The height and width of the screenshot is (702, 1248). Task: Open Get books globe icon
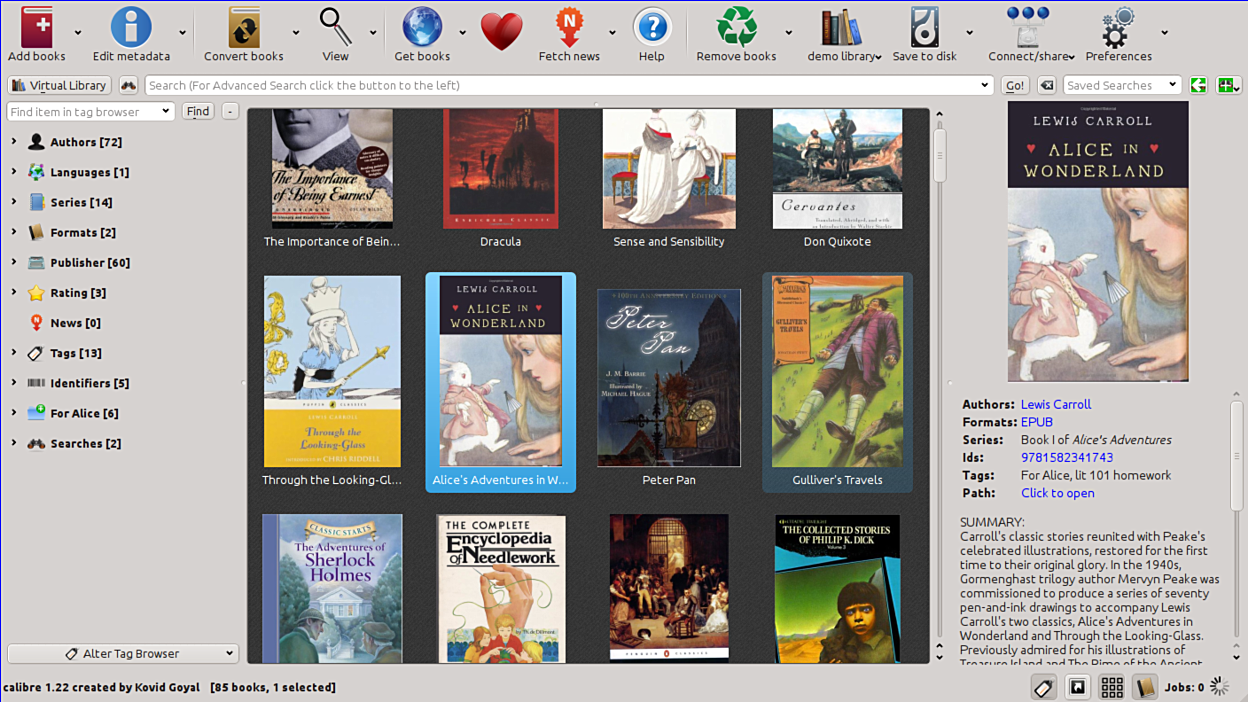click(422, 29)
